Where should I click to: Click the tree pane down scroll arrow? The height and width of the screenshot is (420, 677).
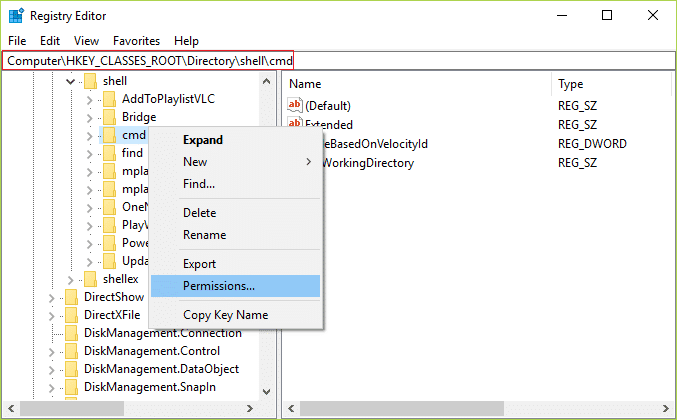coord(266,392)
